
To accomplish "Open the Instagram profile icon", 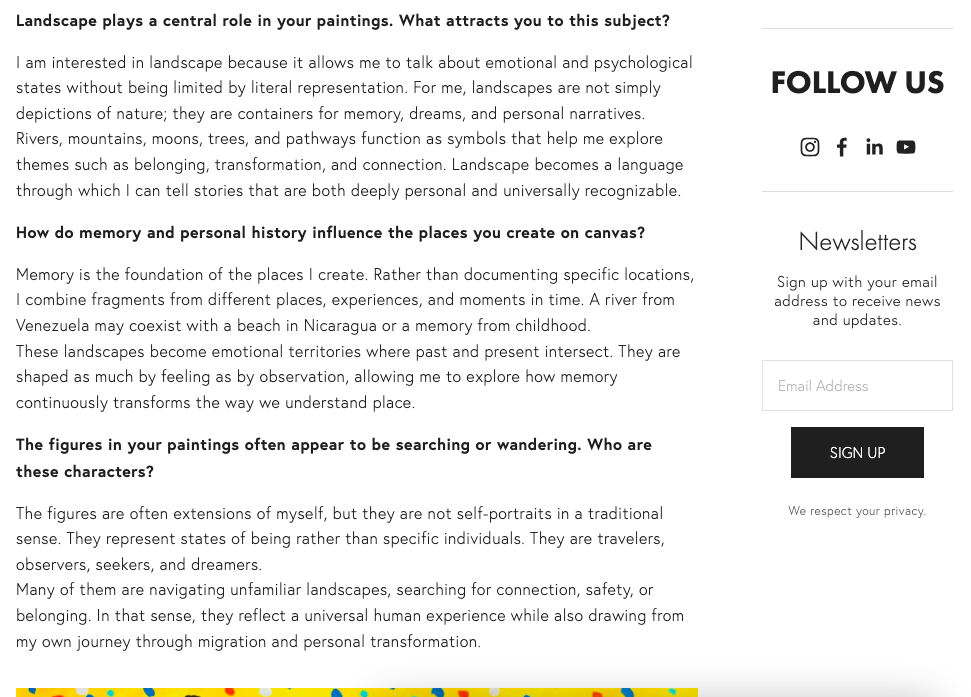I will [x=809, y=147].
